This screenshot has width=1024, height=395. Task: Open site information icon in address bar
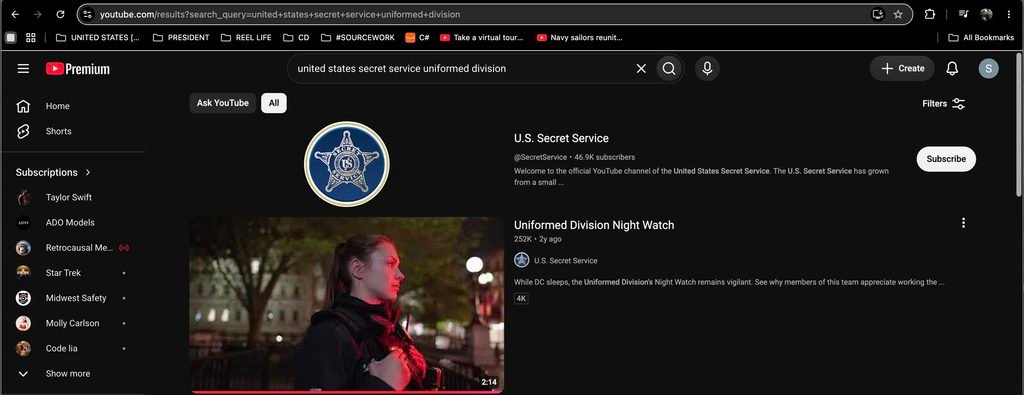pos(88,14)
